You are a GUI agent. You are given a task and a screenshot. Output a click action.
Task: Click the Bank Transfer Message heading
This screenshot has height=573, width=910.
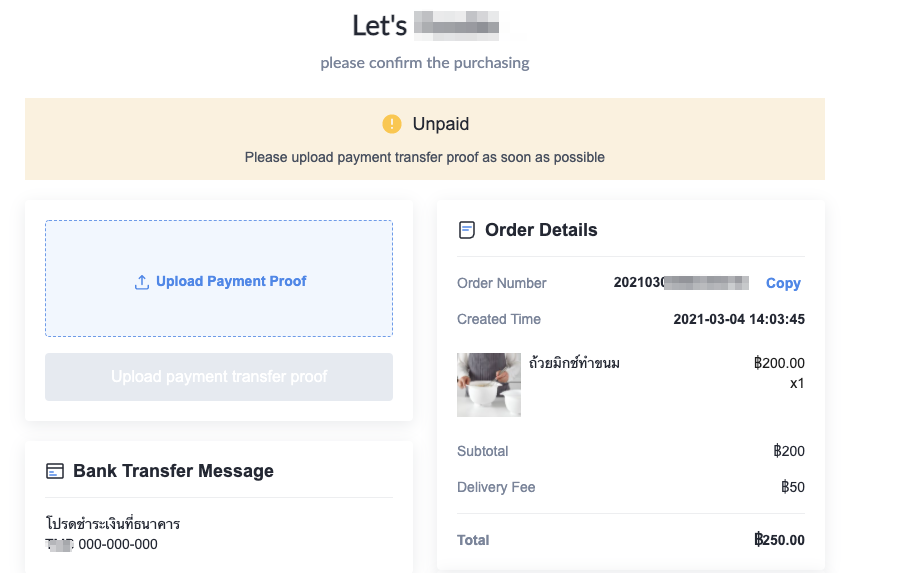pyautogui.click(x=173, y=471)
